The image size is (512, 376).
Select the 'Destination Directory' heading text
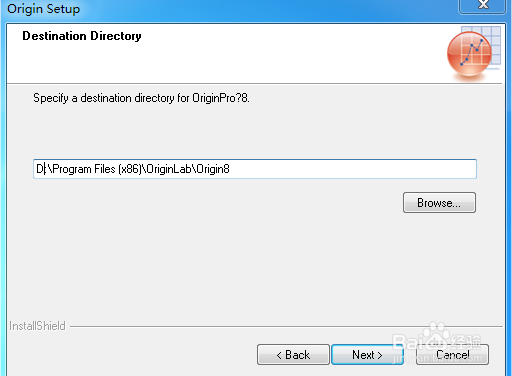82,36
